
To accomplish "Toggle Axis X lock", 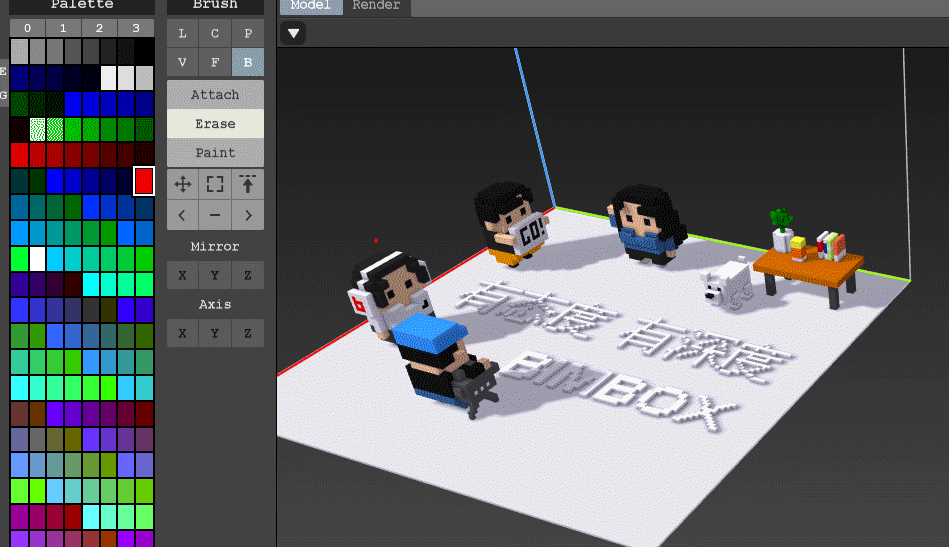I will coord(182,333).
